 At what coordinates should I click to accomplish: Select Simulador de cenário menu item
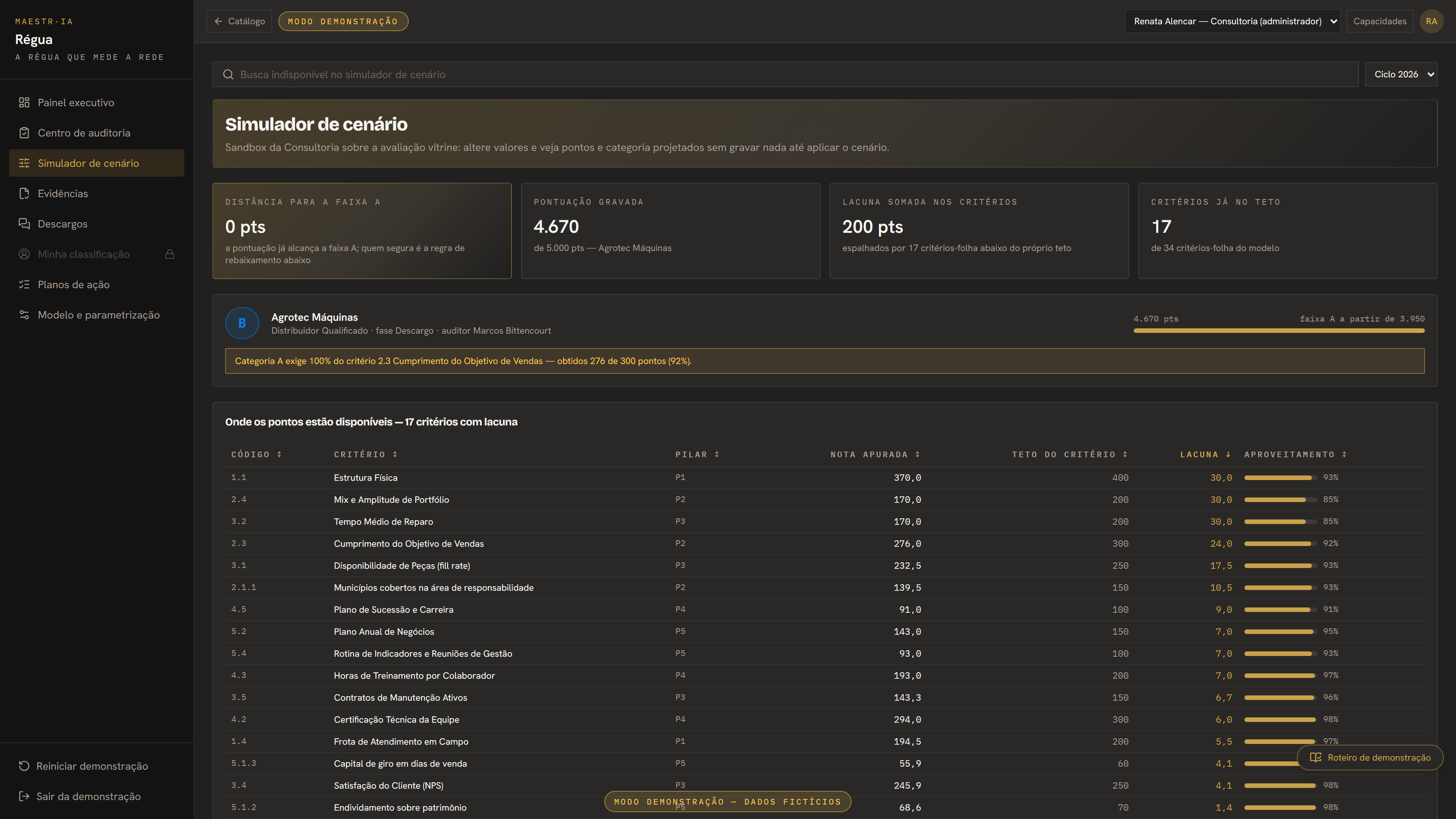click(97, 163)
